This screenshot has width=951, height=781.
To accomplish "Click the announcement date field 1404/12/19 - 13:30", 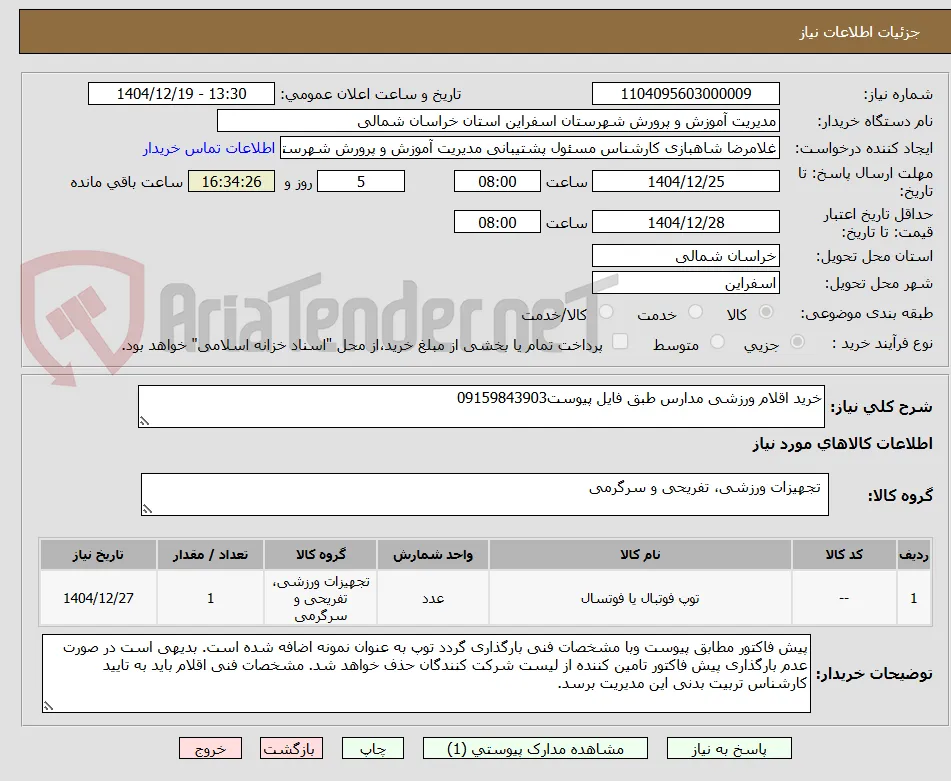I will coord(181,94).
